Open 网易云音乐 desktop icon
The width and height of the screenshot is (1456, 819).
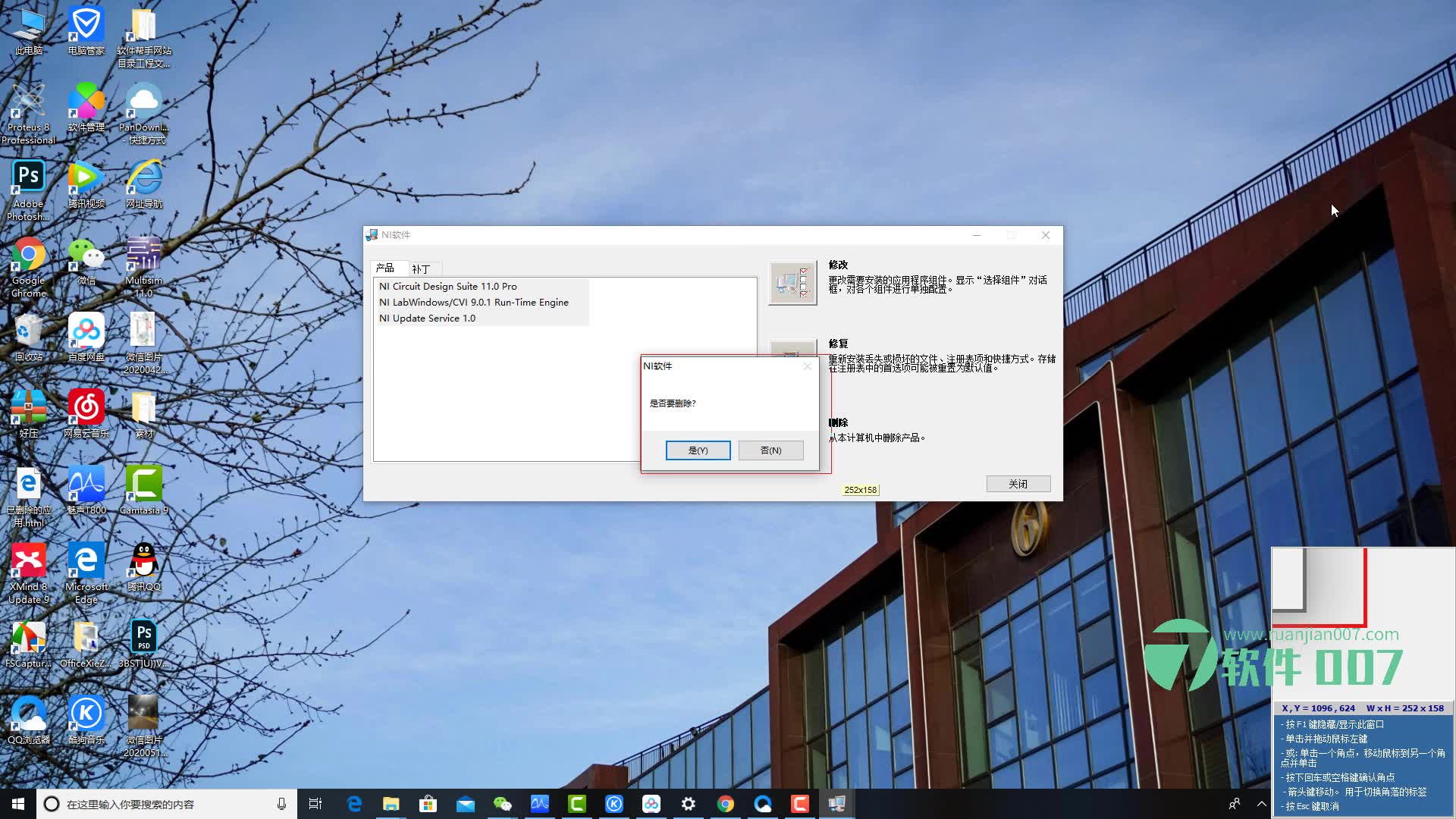[86, 409]
